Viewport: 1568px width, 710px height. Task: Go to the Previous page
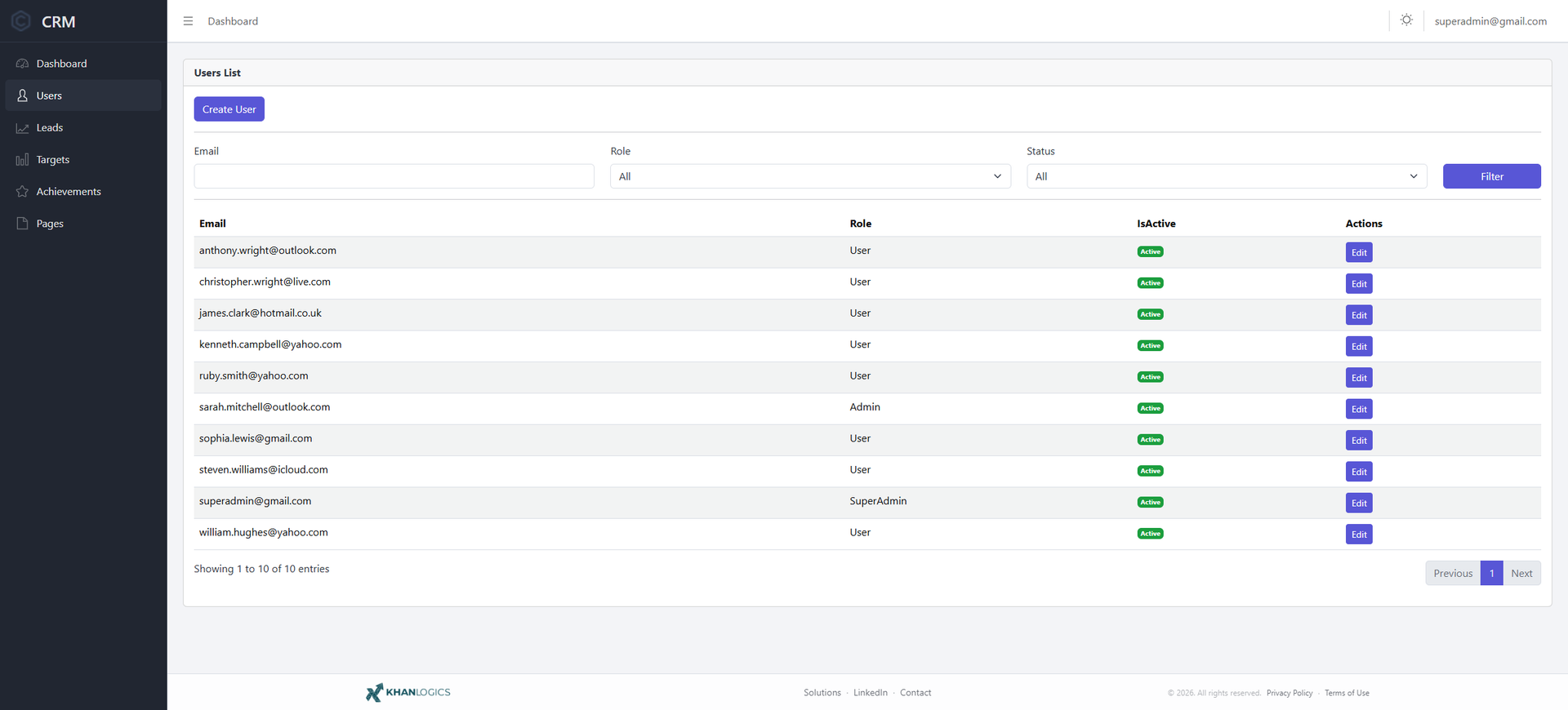coord(1453,573)
